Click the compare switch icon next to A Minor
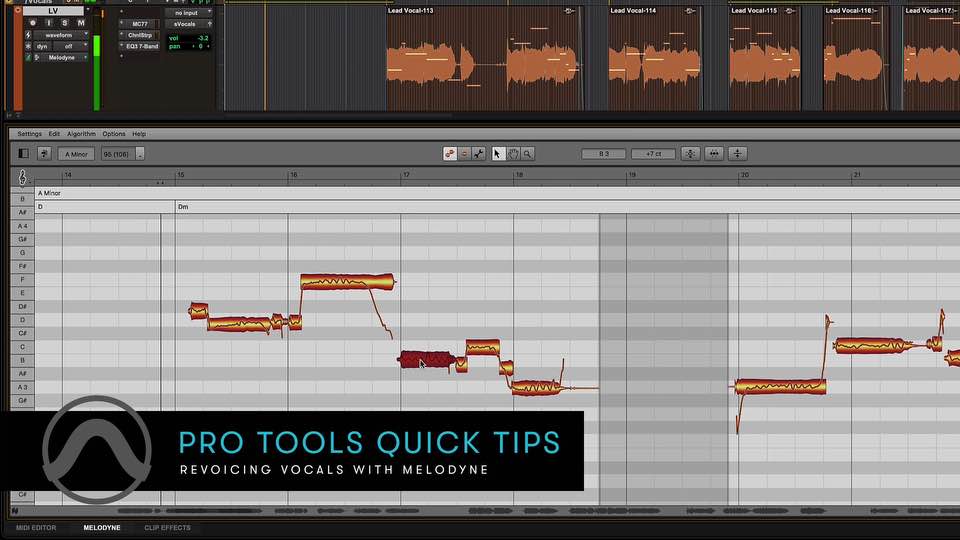The image size is (960, 540). [44, 154]
